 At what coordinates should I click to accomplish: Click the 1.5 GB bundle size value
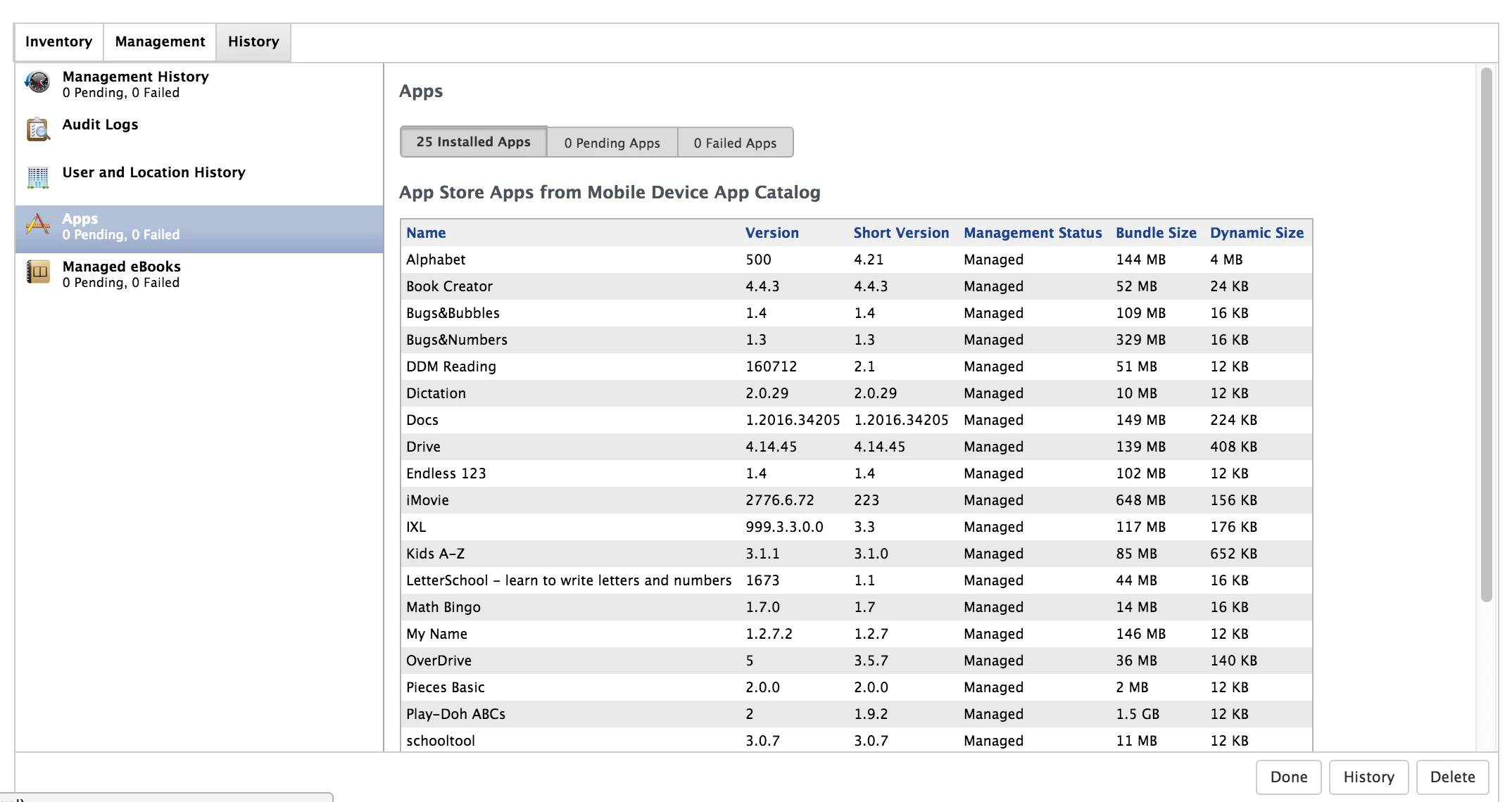(1138, 714)
